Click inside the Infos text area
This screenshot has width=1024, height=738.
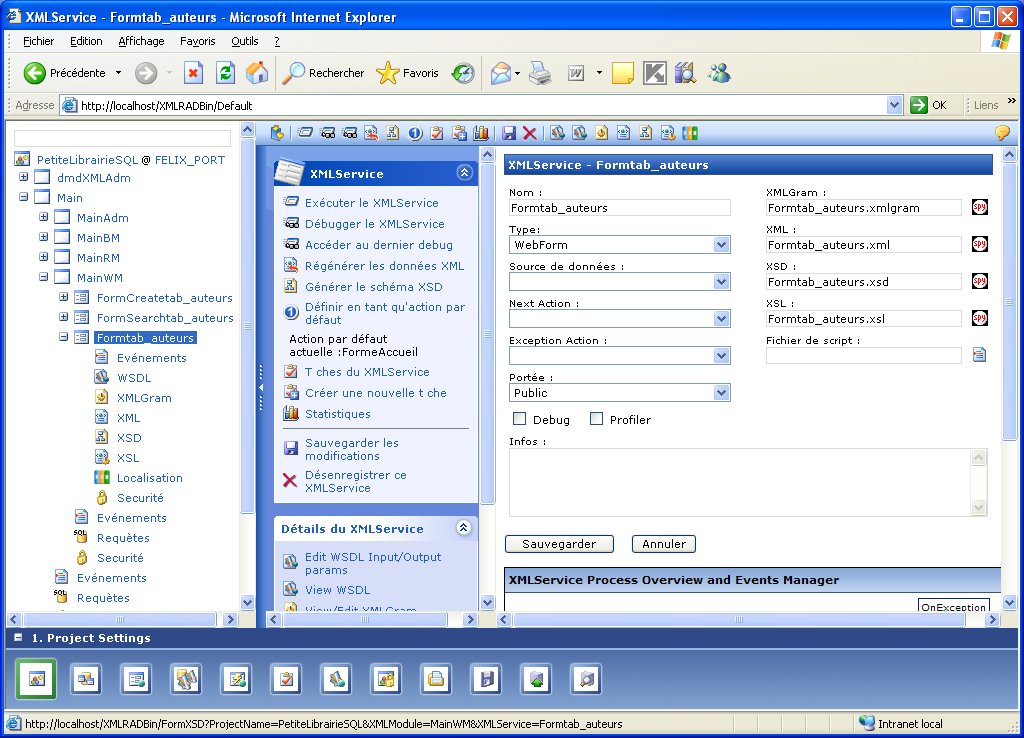[x=739, y=482]
